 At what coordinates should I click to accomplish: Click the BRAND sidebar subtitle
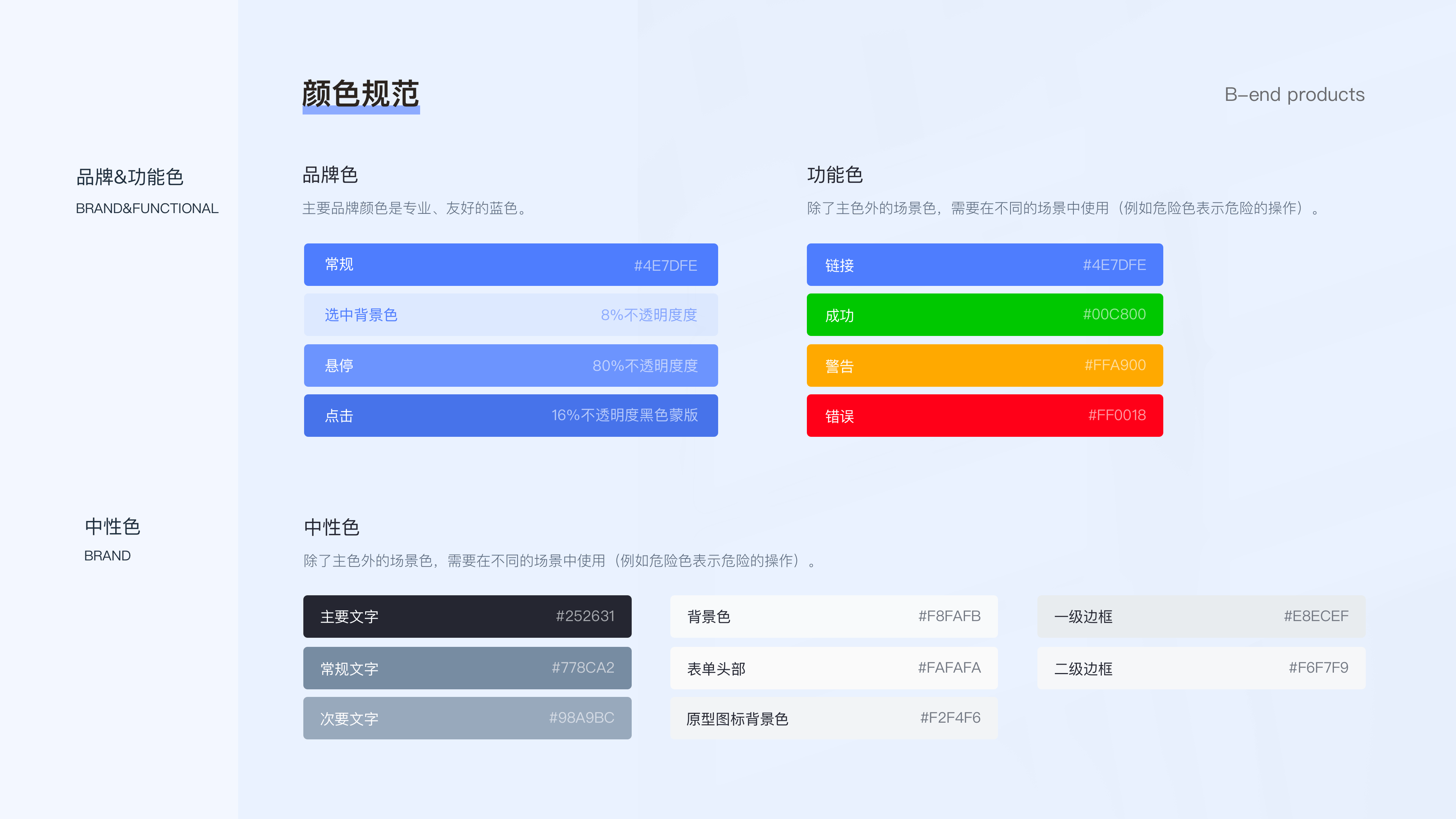107,555
